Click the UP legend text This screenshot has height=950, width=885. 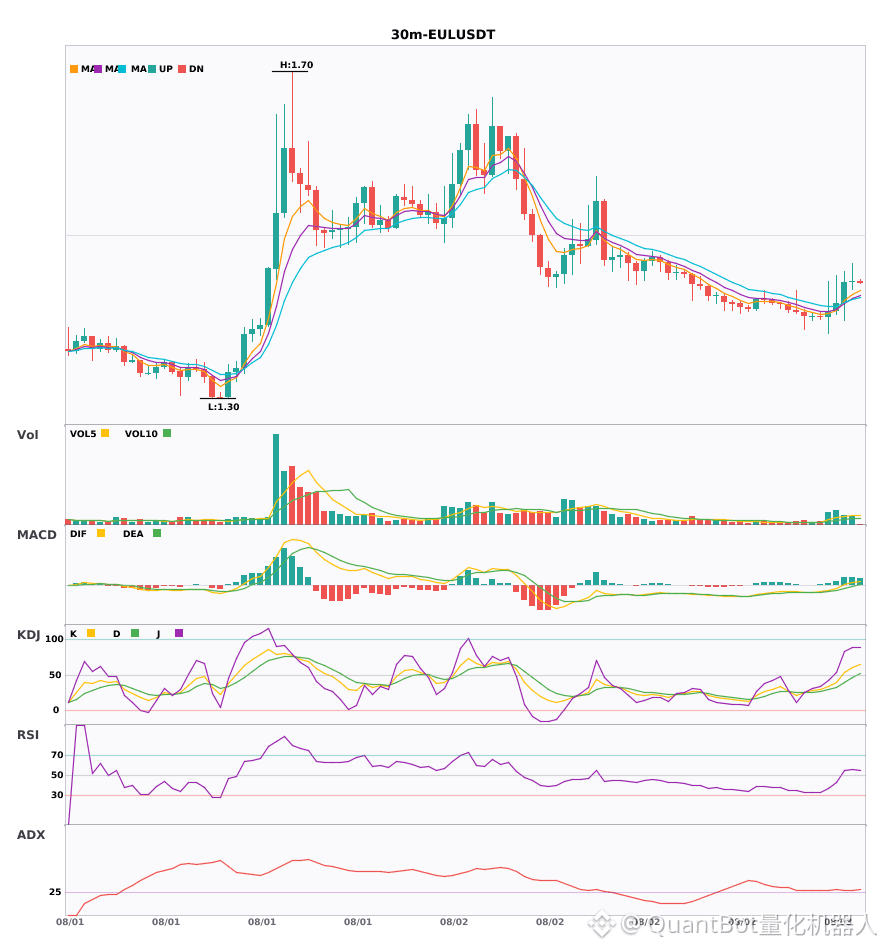tap(166, 69)
